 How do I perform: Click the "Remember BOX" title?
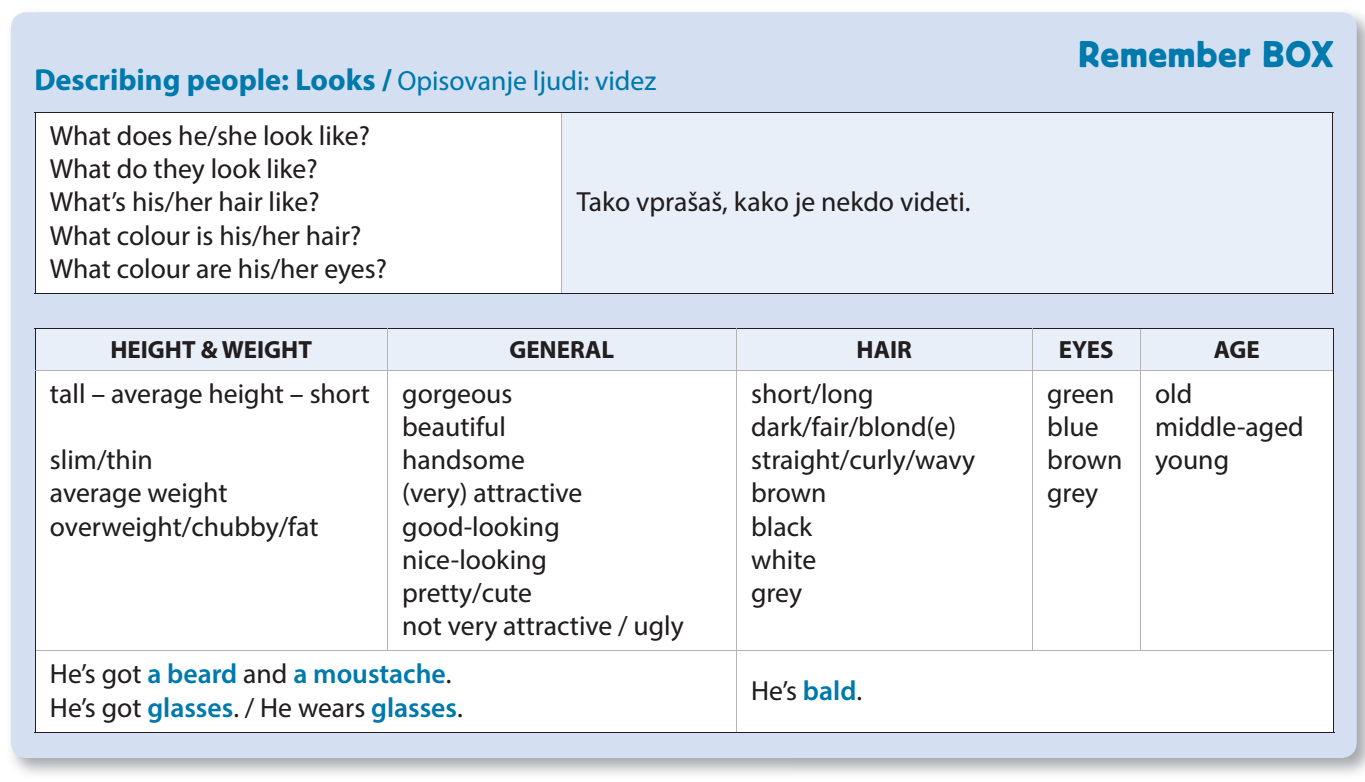1205,55
